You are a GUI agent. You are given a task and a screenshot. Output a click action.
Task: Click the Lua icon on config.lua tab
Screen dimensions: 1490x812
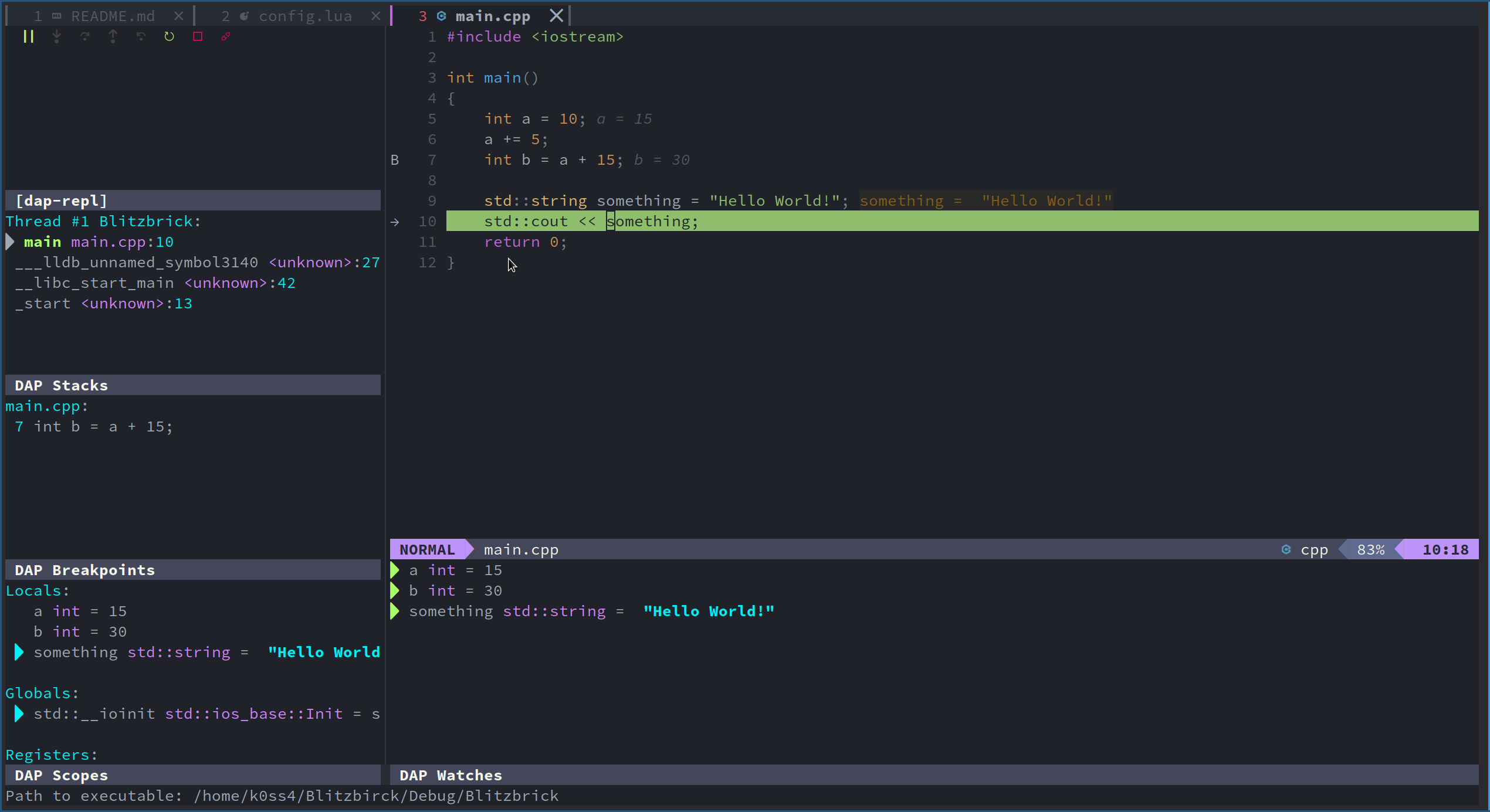pos(245,16)
